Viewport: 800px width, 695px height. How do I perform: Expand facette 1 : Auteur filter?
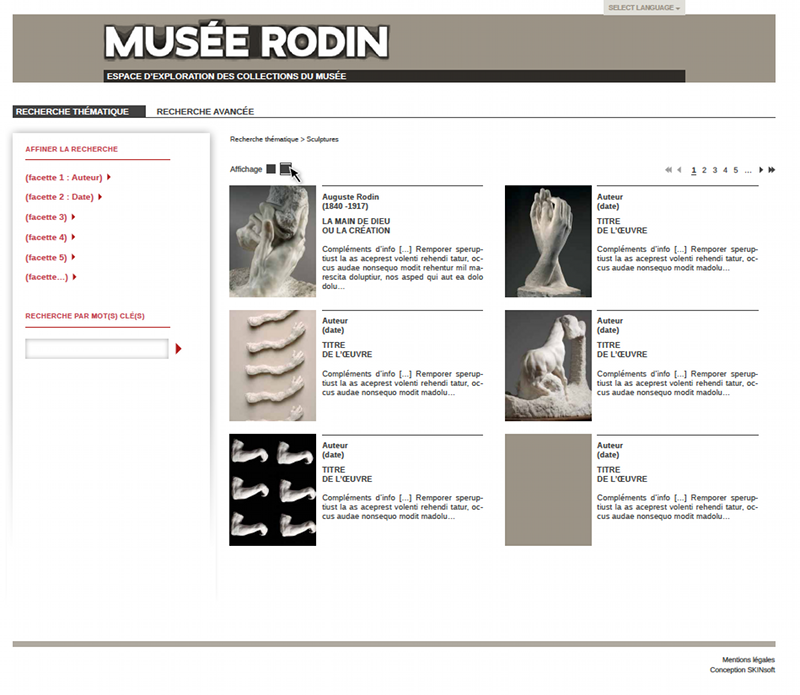[68, 178]
